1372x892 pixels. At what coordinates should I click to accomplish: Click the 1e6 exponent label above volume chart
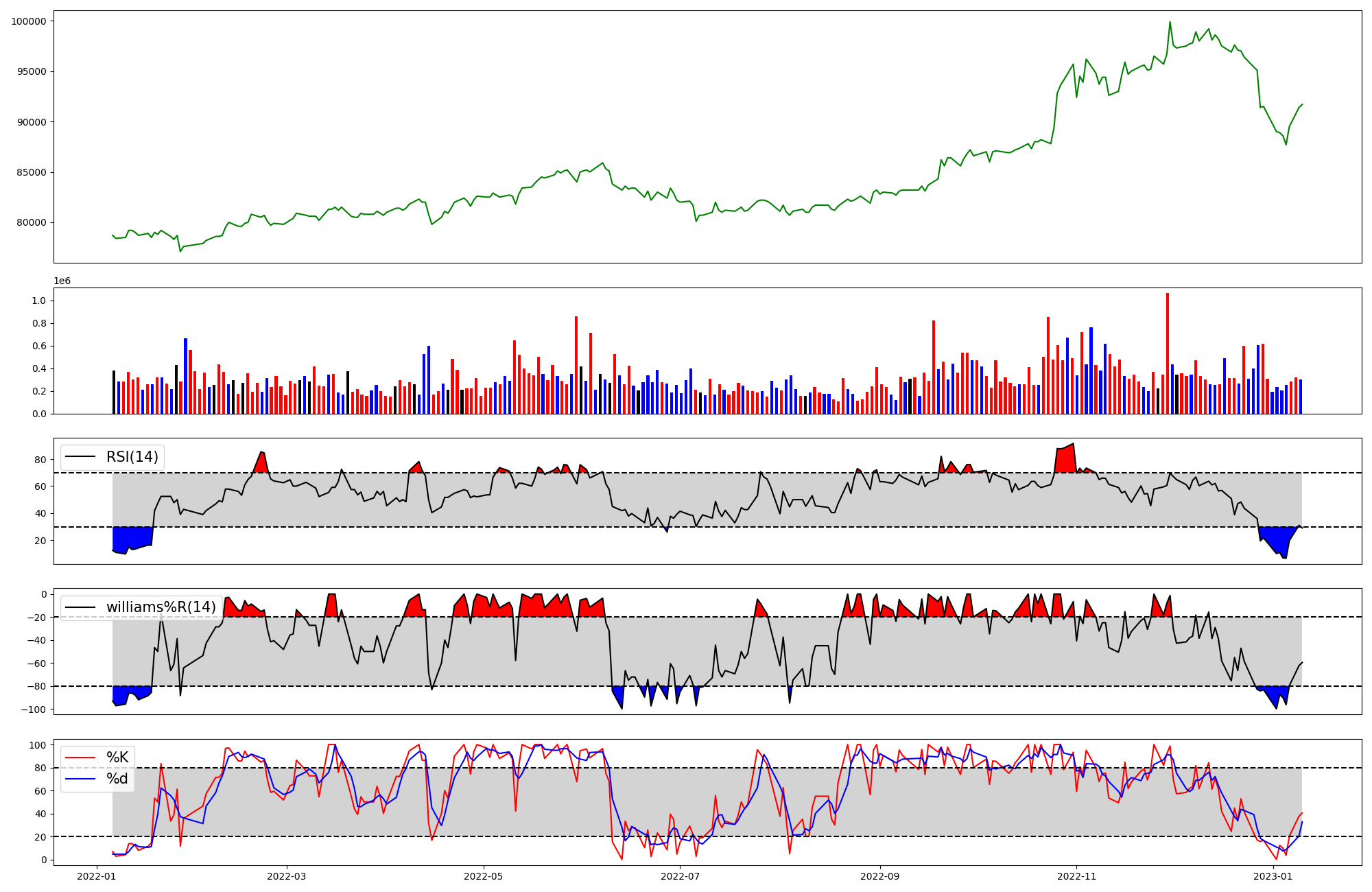62,281
